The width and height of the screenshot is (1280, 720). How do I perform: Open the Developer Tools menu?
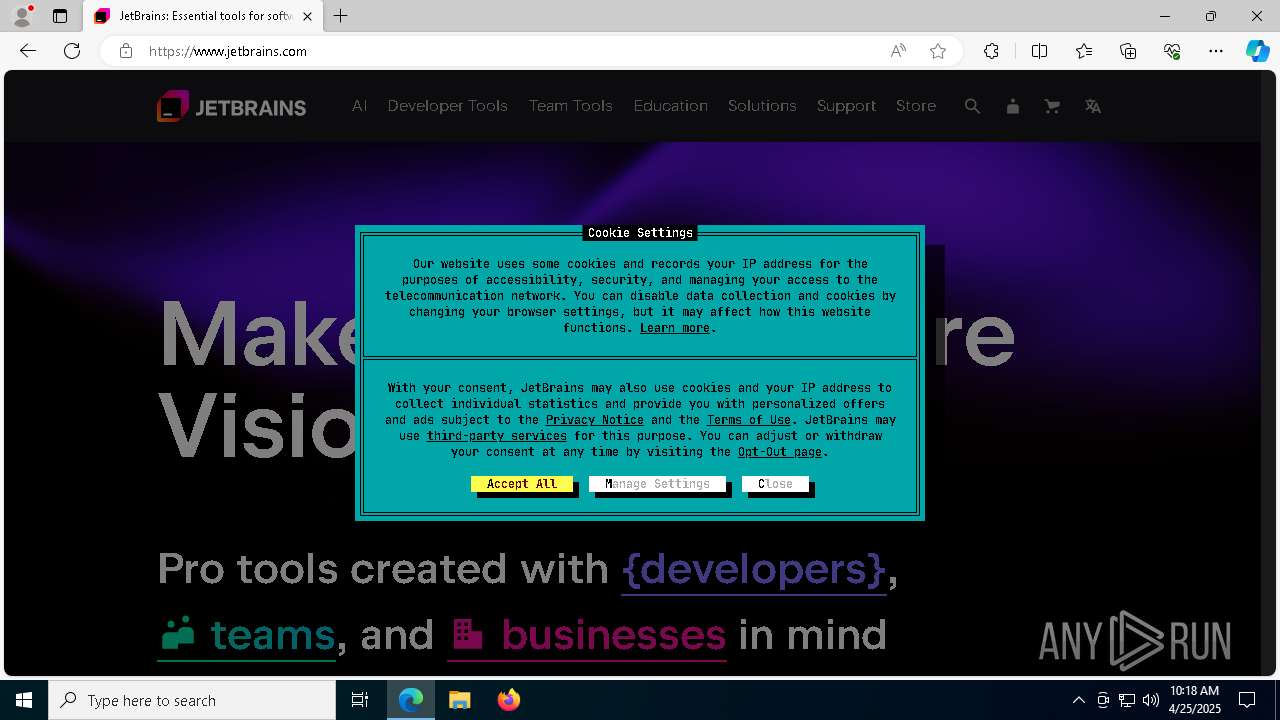448,106
